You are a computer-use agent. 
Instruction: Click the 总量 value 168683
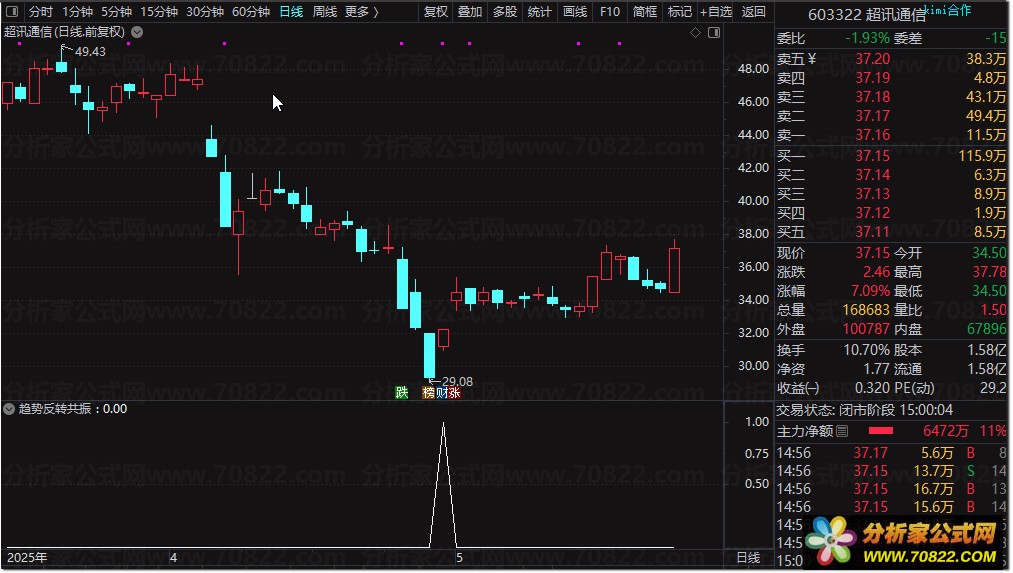(866, 310)
